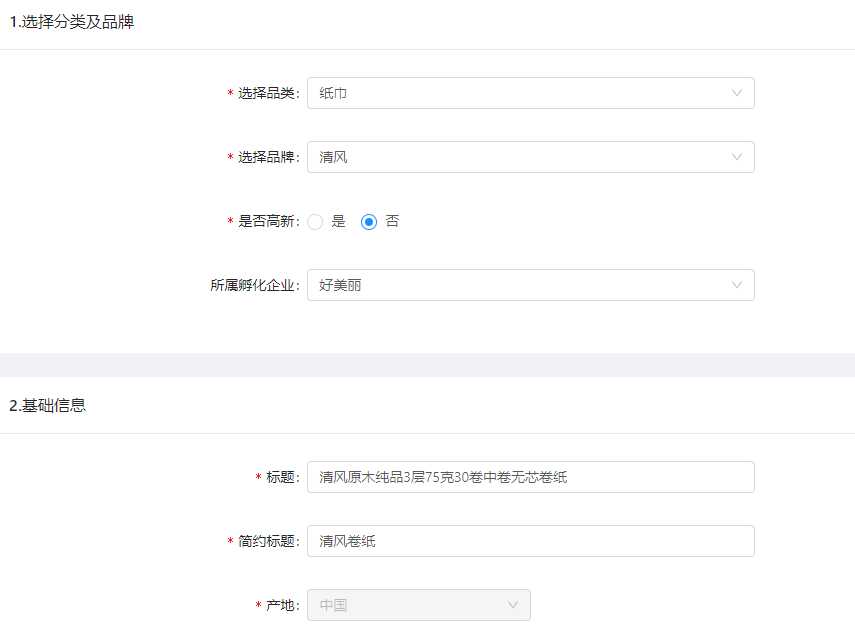Select the 否 radio button for 是否高新
The width and height of the screenshot is (855, 633).
coord(369,222)
